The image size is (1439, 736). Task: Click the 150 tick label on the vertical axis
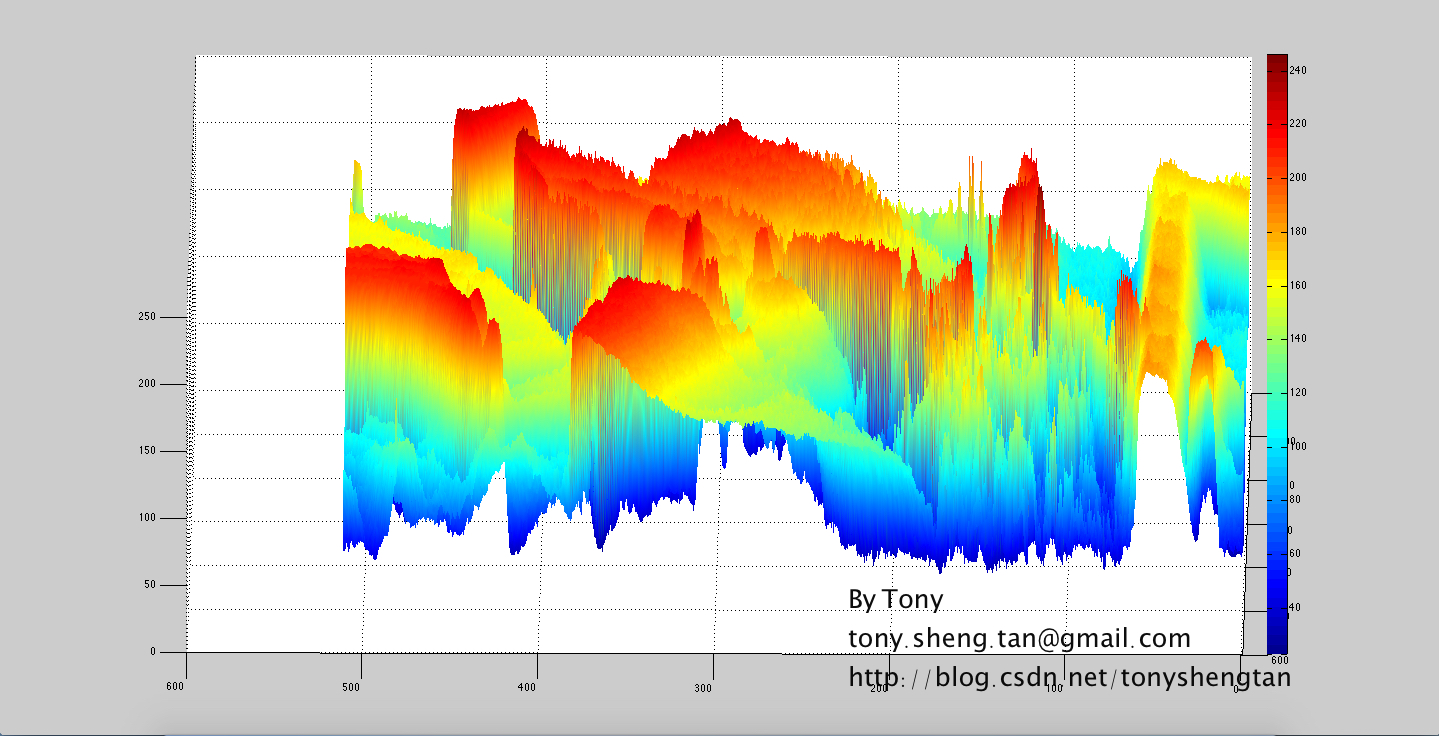(147, 451)
